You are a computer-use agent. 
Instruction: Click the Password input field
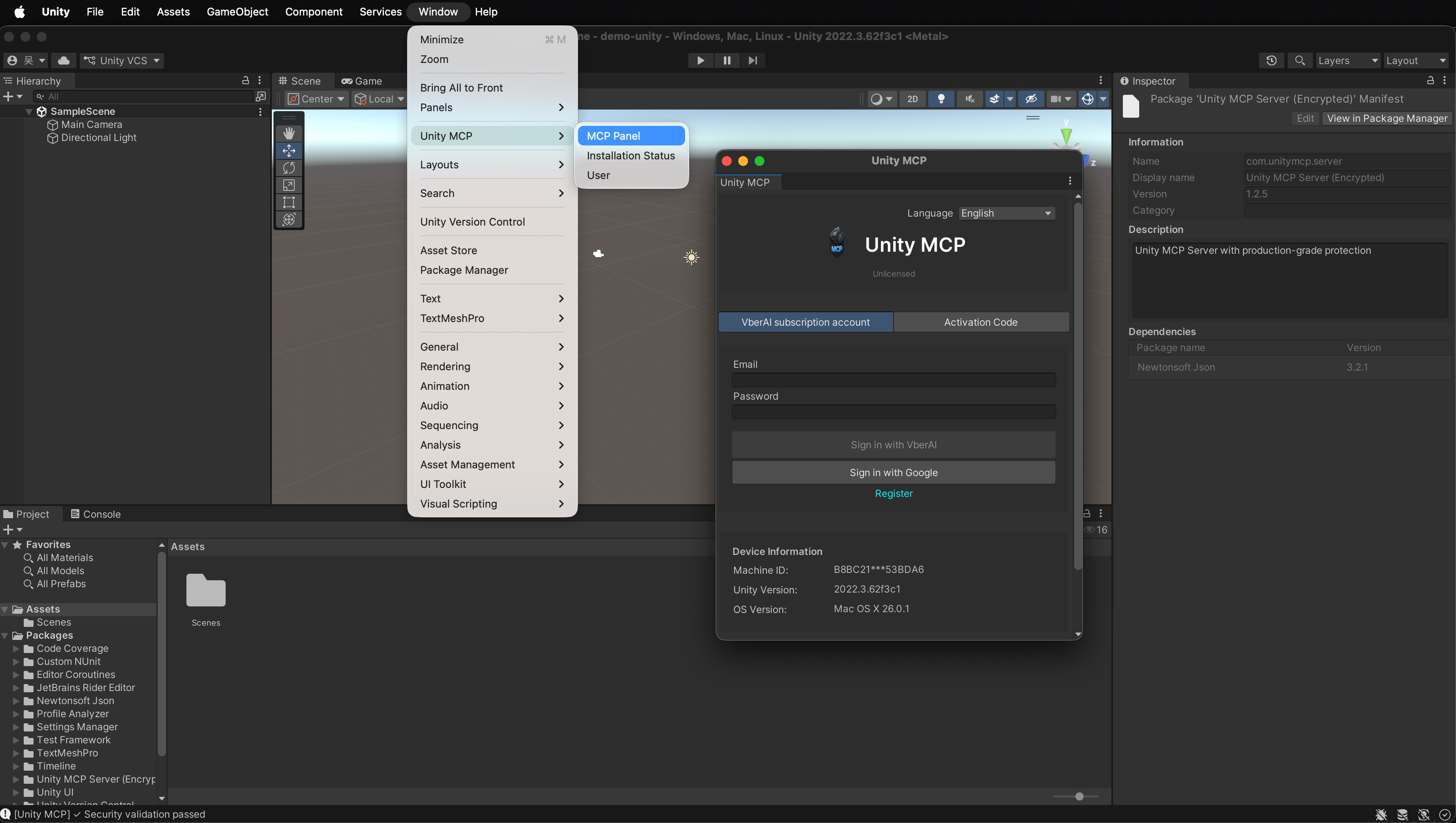click(894, 412)
